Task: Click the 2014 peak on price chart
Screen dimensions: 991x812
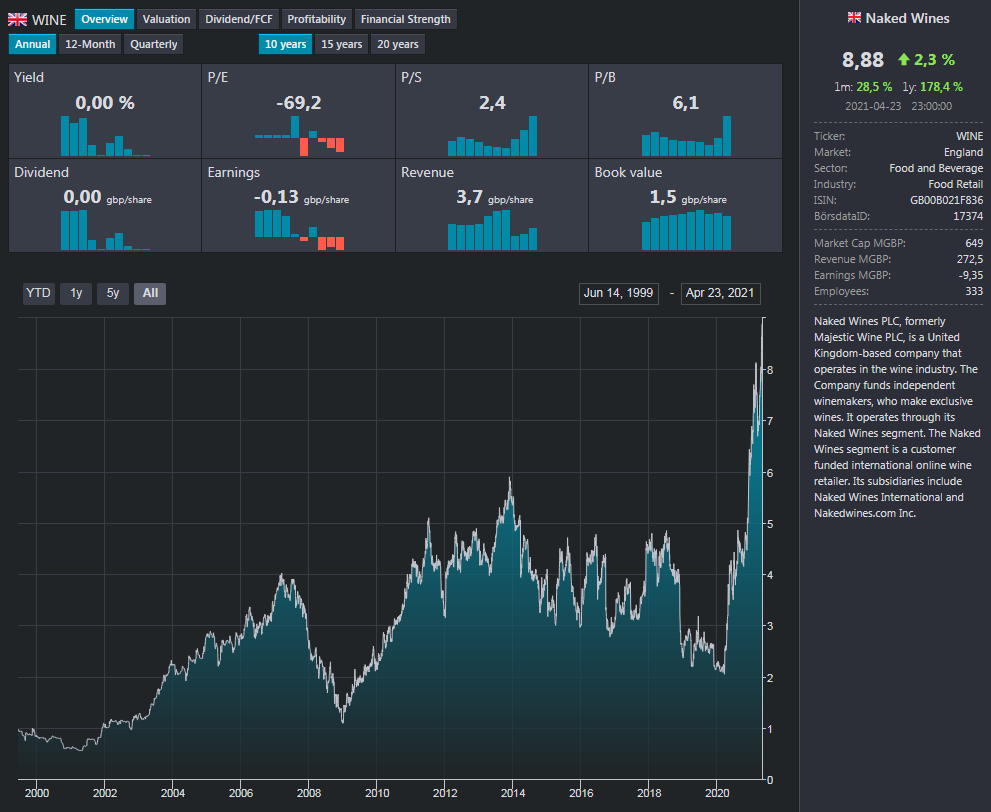Action: [509, 478]
